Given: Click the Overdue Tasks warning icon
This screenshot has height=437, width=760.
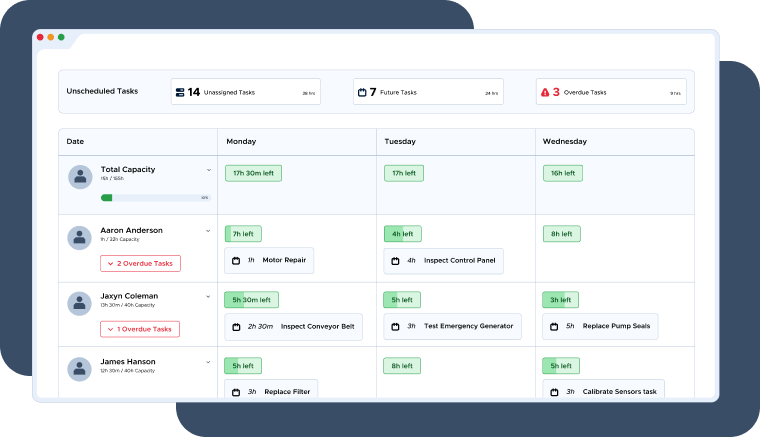Looking at the screenshot, I should (544, 92).
